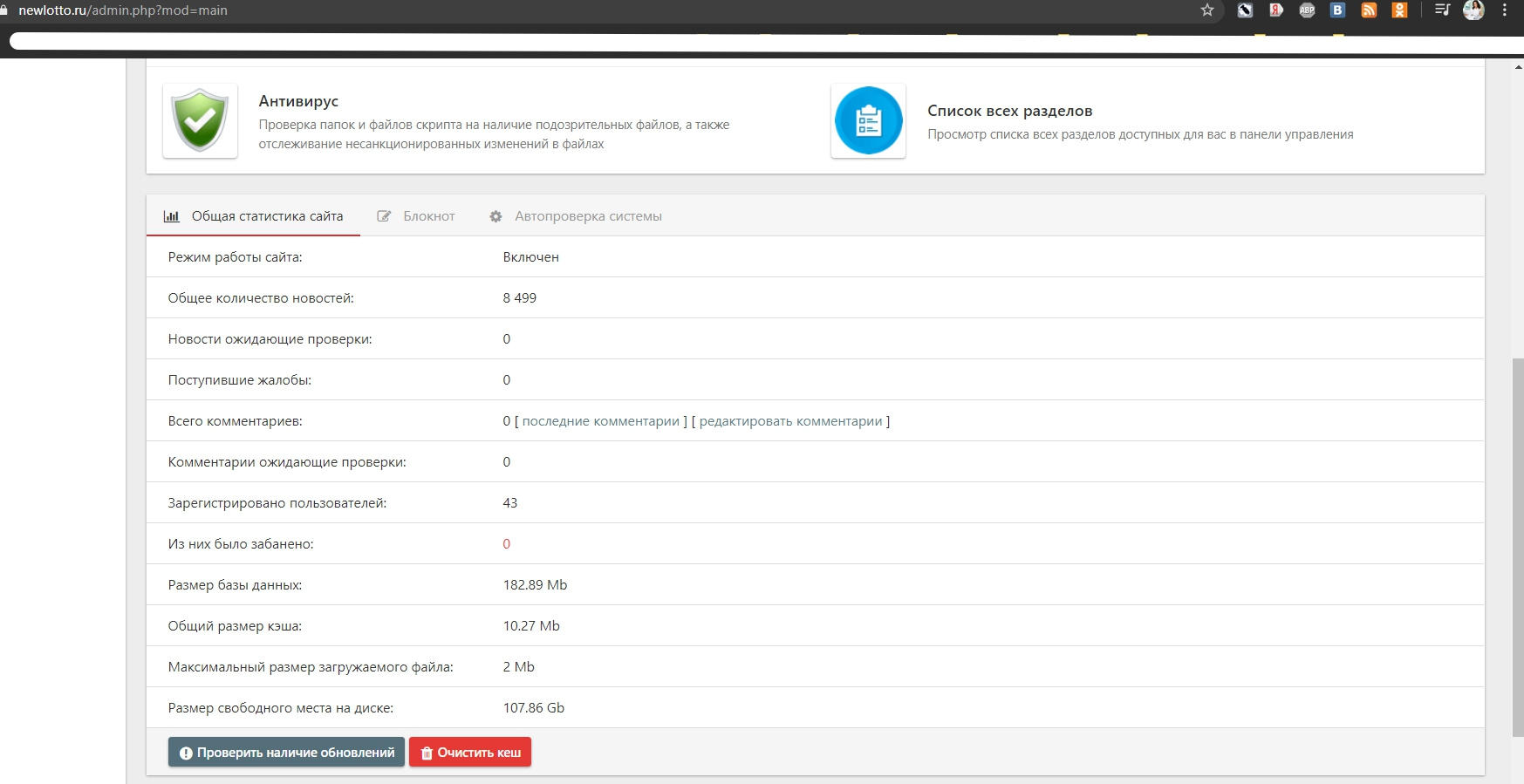
Task: Open the последние комментарии link
Action: [x=600, y=421]
